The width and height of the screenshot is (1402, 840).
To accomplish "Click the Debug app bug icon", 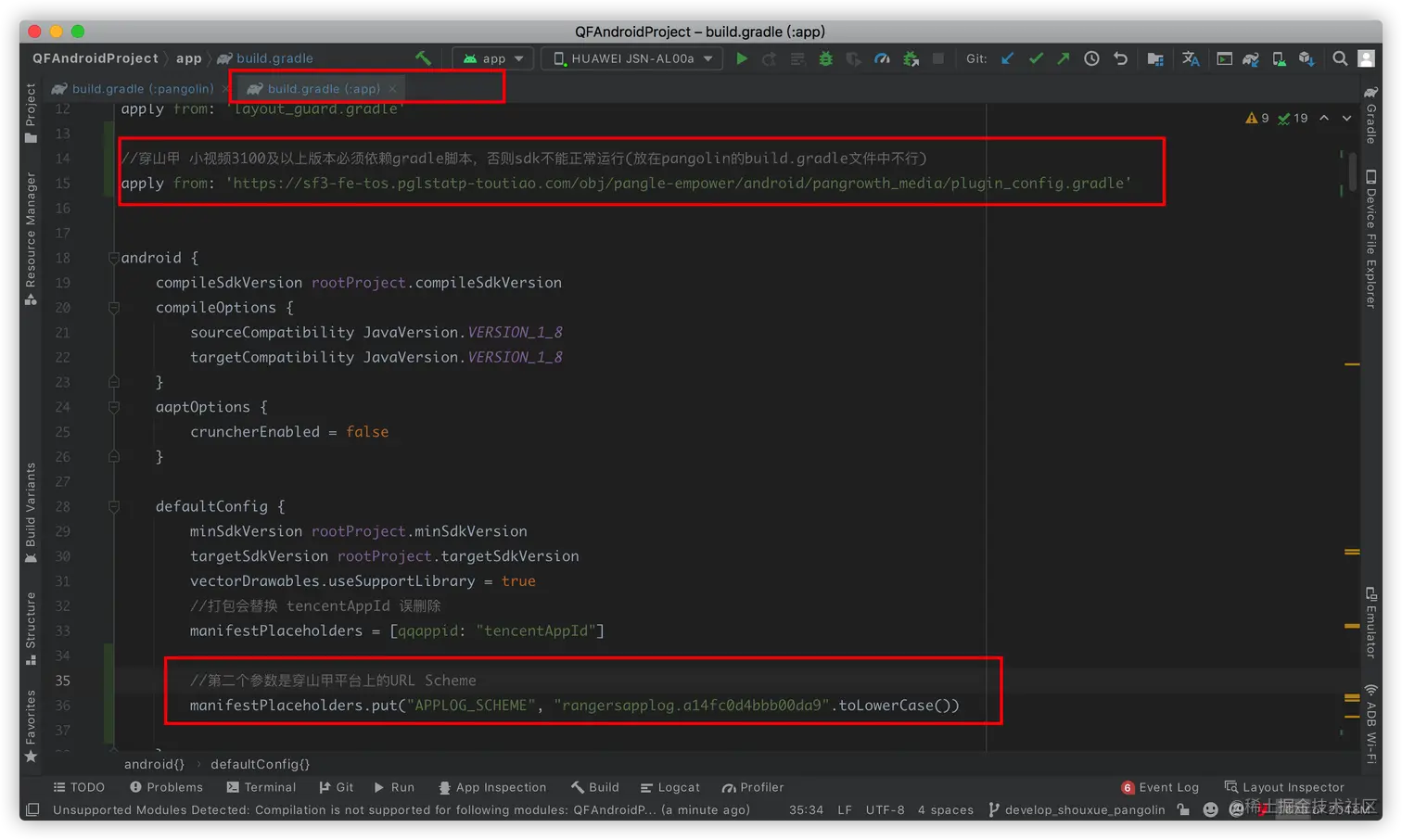I will coord(825,58).
